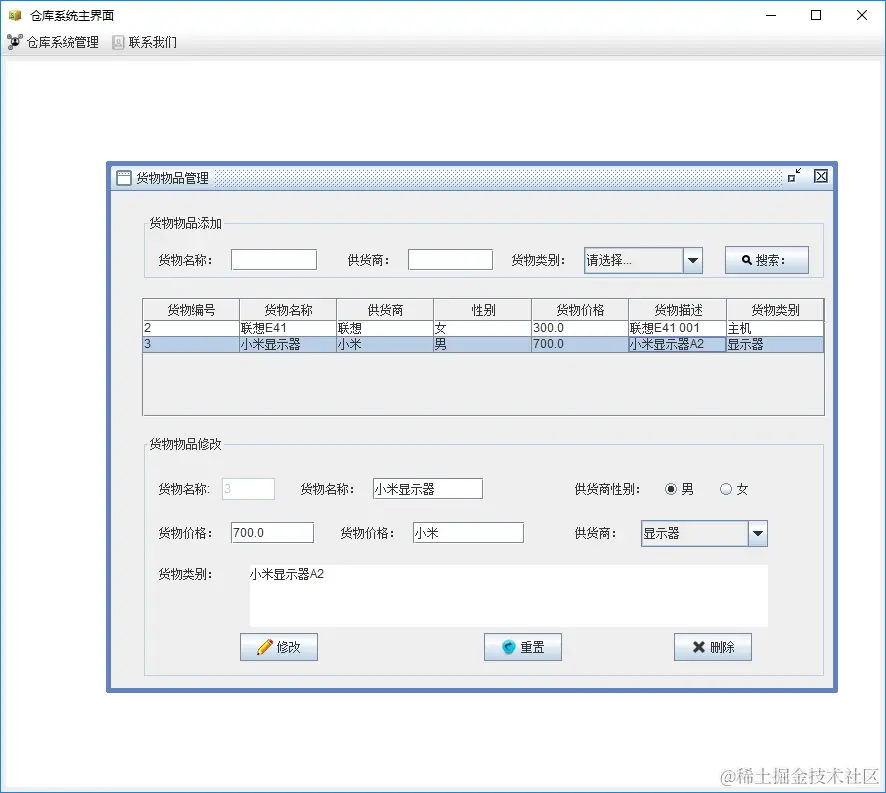The width and height of the screenshot is (886, 793).
Task: Click the 货物类别 column header
Action: click(x=775, y=310)
